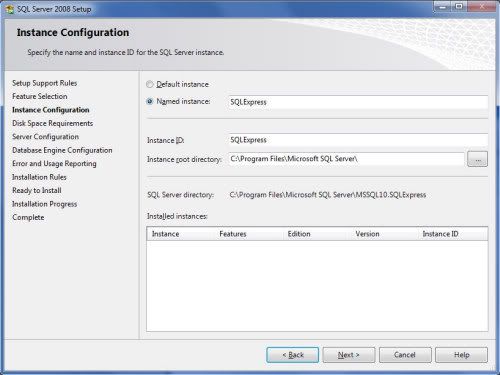Cancel the SQL Server setup
Viewport: 500px width, 375px height.
tap(405, 355)
